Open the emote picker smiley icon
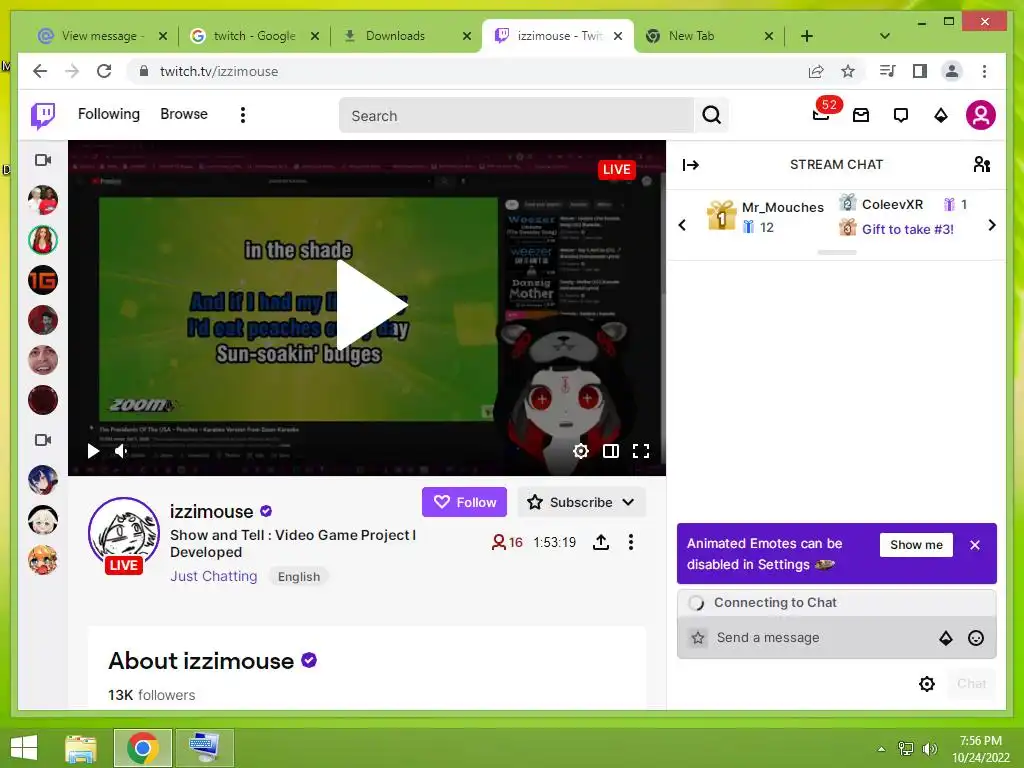Viewport: 1024px width, 768px height. (x=975, y=638)
